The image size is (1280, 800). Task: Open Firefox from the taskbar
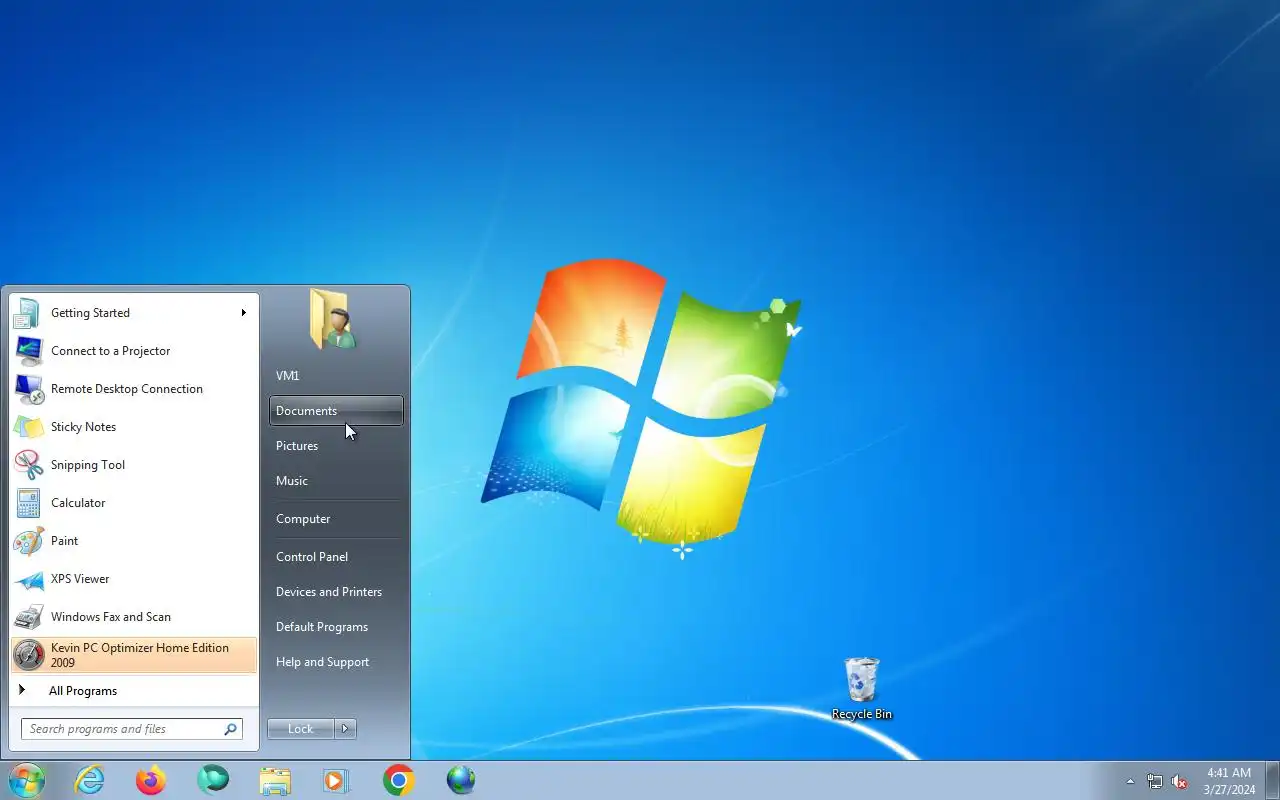pos(151,780)
